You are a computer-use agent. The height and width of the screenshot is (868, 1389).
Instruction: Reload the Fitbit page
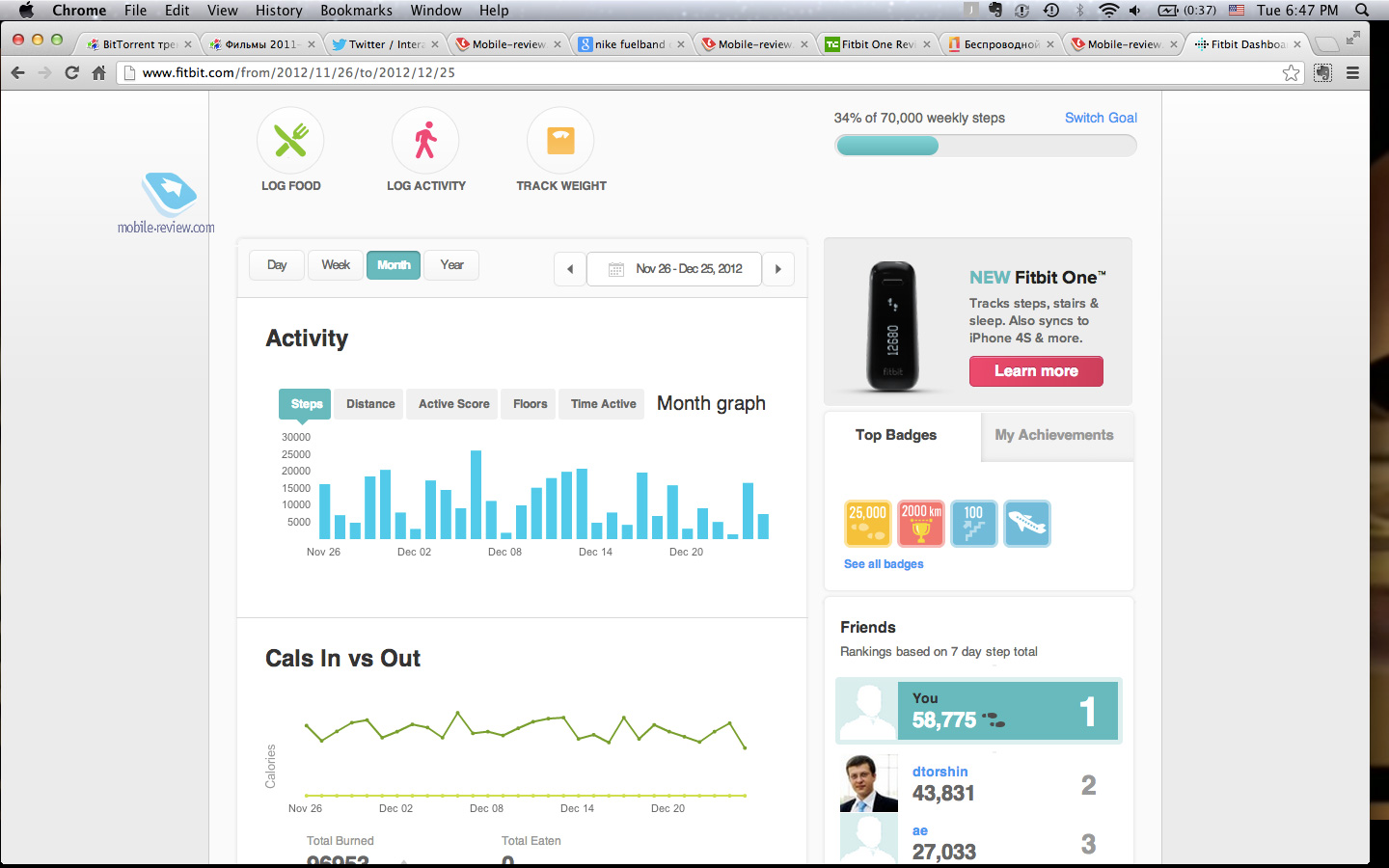pos(71,72)
